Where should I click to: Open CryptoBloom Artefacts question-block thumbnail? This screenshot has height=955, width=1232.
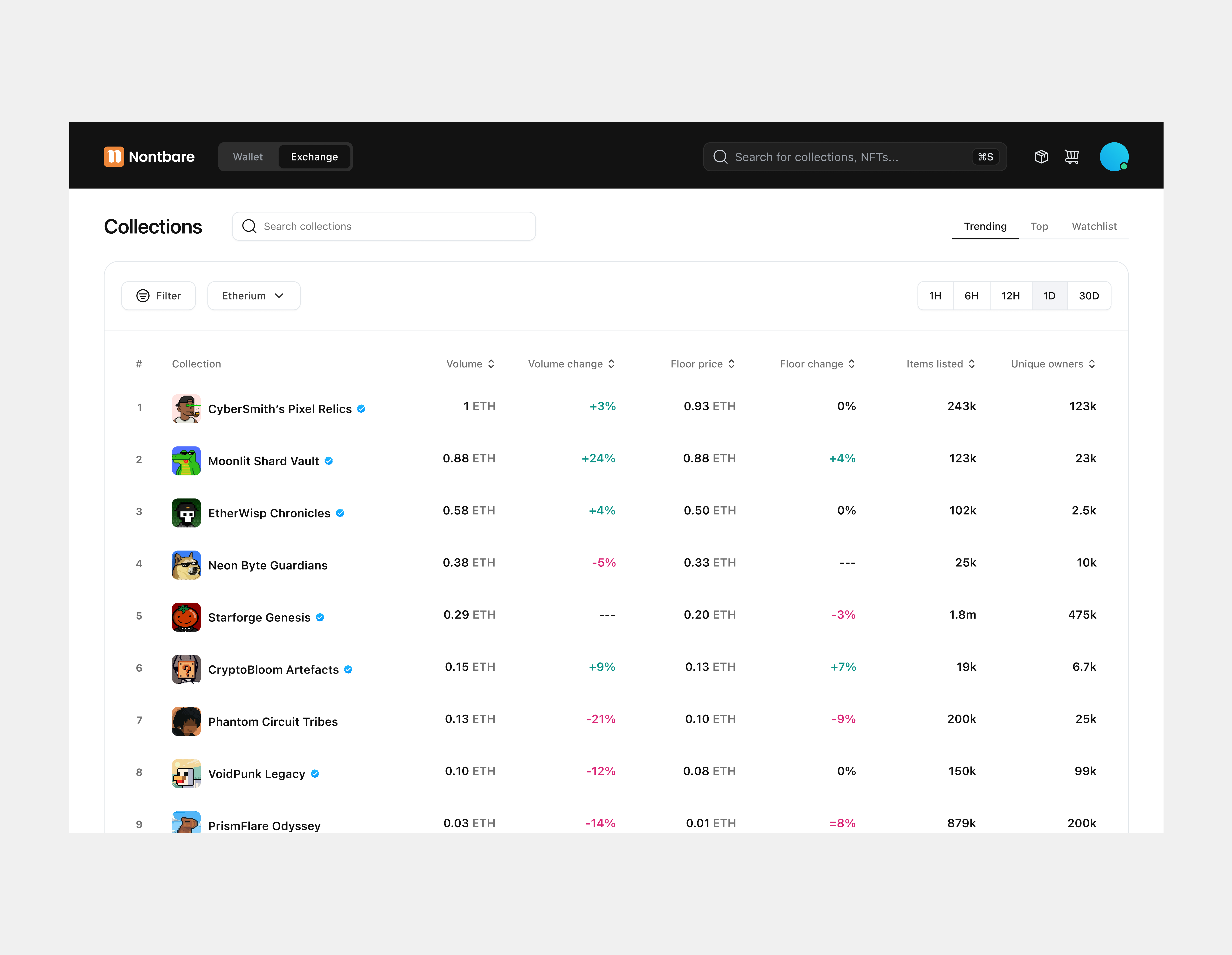pos(186,669)
